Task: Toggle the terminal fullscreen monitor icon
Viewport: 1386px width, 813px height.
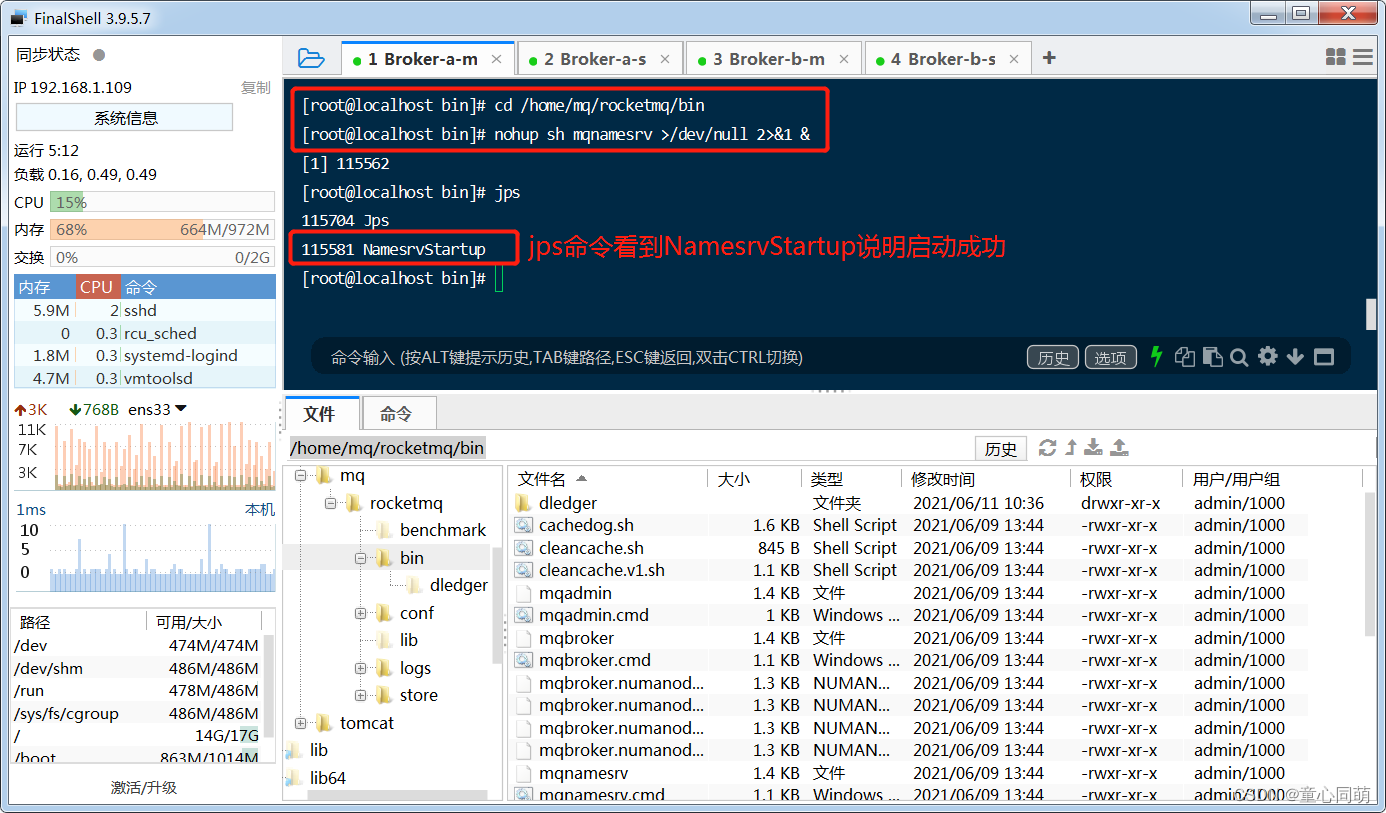Action: [x=1322, y=356]
